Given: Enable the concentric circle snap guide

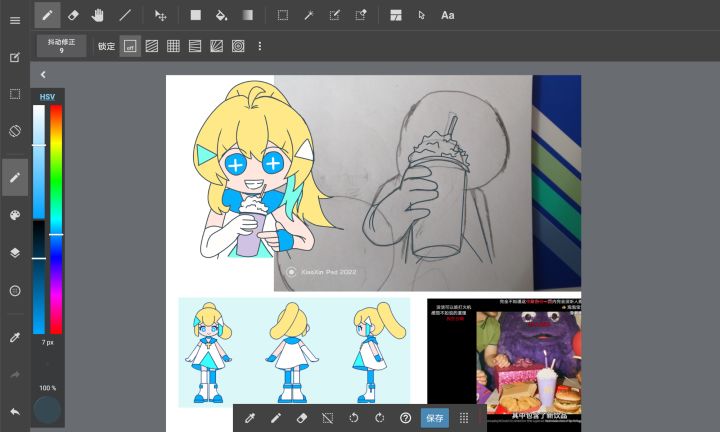Looking at the screenshot, I should coord(238,46).
